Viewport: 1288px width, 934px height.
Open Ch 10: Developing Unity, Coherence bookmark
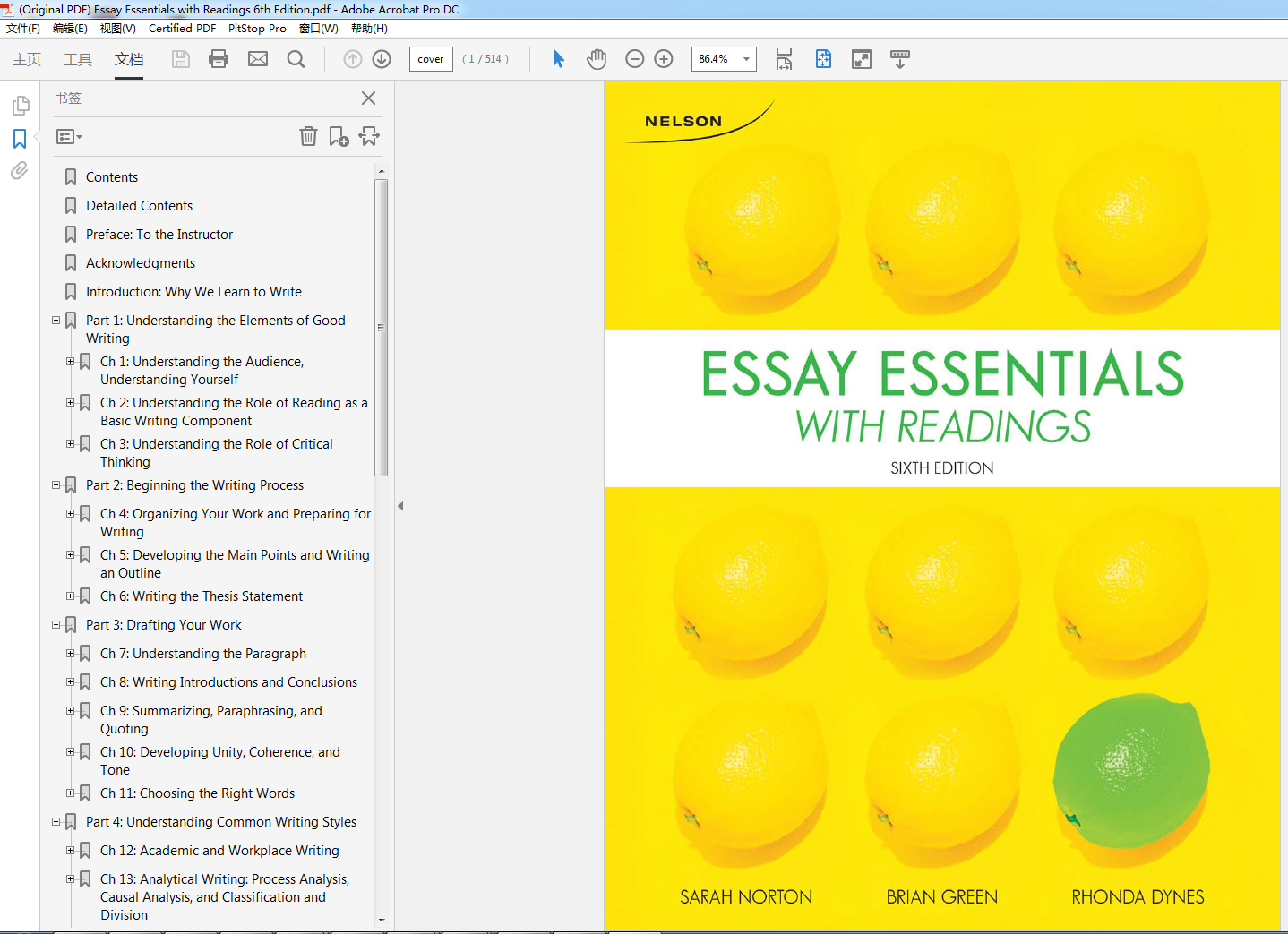[x=220, y=761]
